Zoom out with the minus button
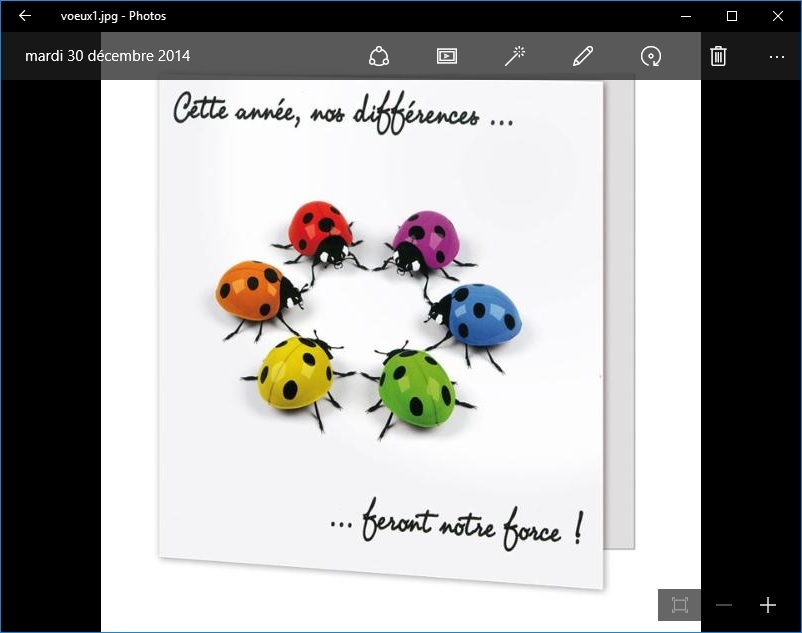The width and height of the screenshot is (802, 633). [724, 605]
